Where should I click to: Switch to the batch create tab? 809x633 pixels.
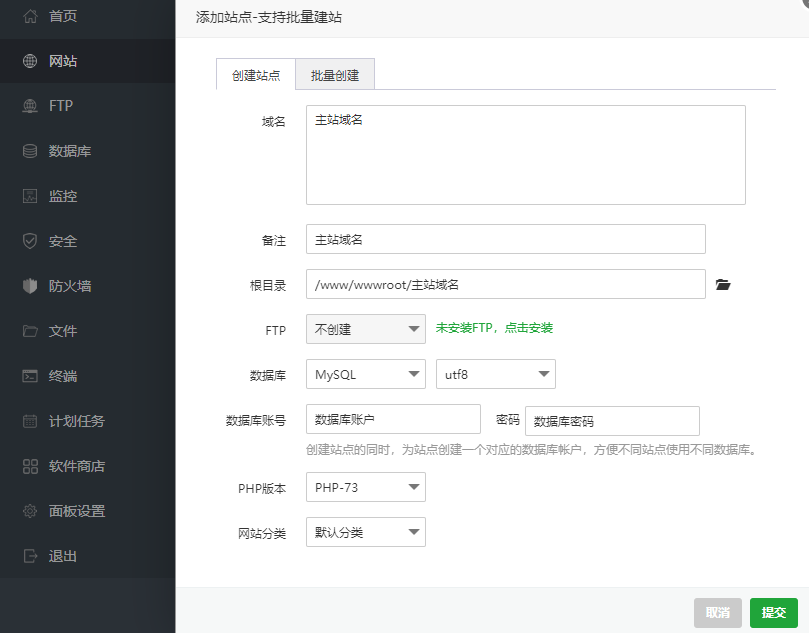(335, 75)
